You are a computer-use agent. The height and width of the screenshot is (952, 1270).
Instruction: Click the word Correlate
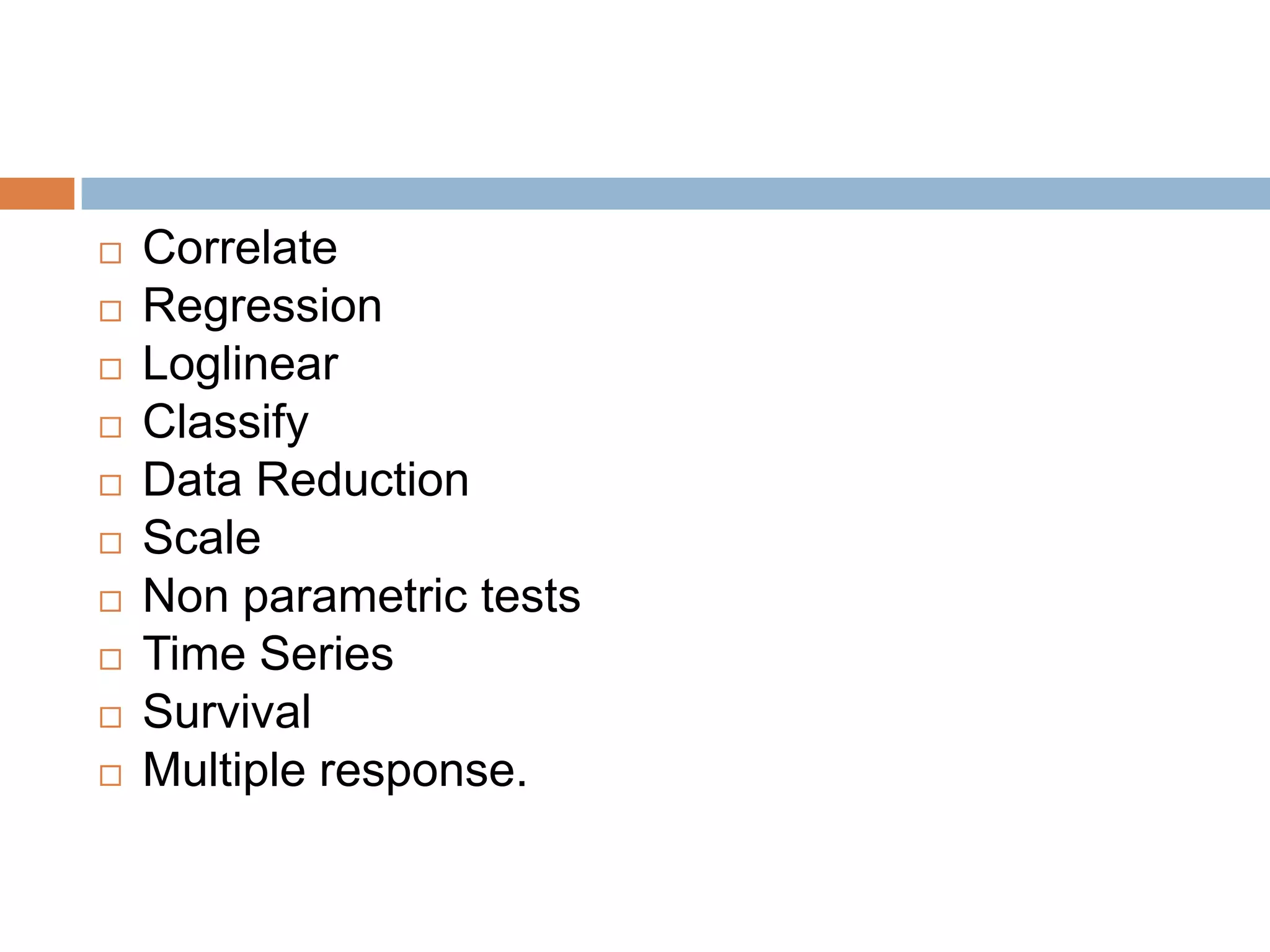tap(240, 248)
